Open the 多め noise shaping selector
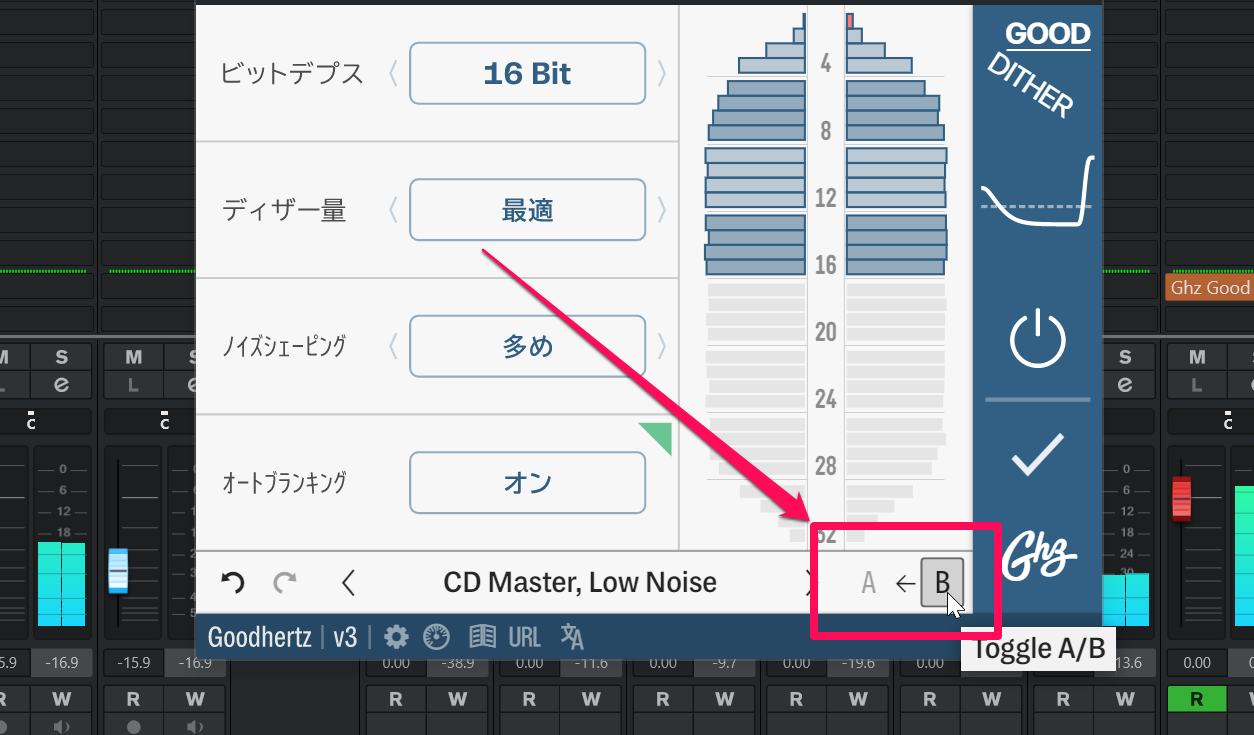Viewport: 1254px width, 735px height. coord(527,346)
